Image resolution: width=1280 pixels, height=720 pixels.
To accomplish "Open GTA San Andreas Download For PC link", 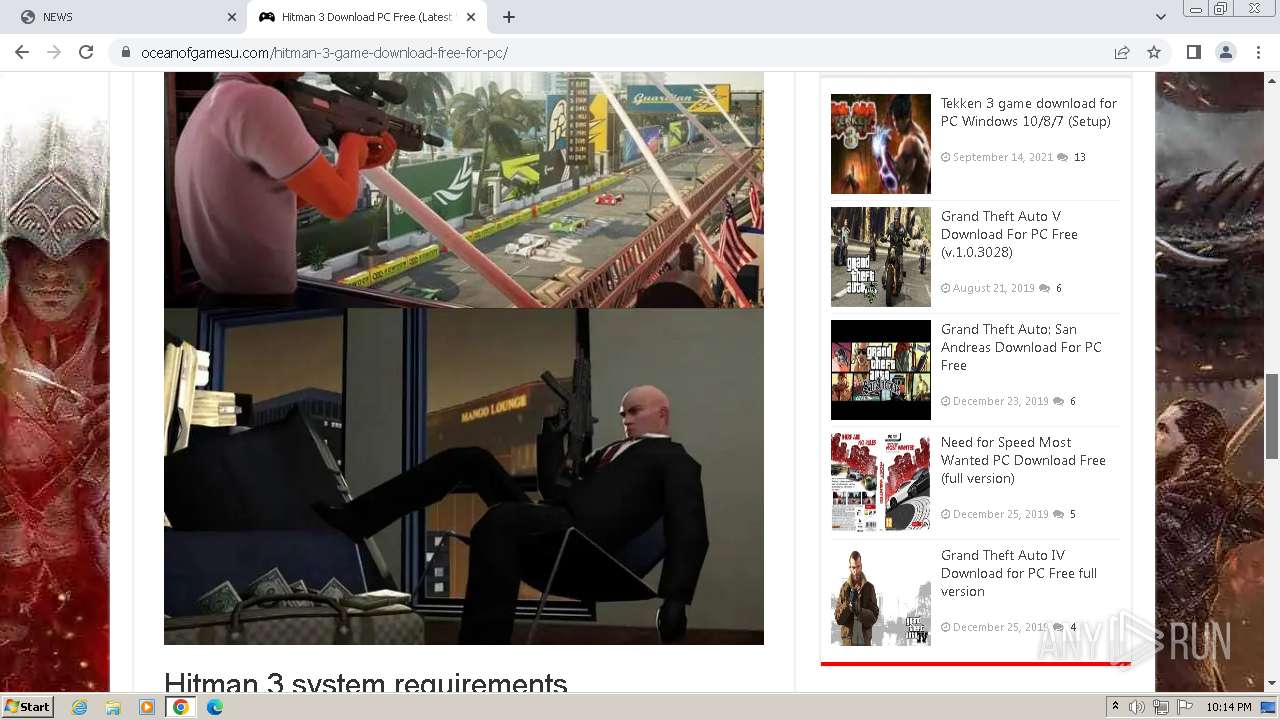I will point(1021,347).
